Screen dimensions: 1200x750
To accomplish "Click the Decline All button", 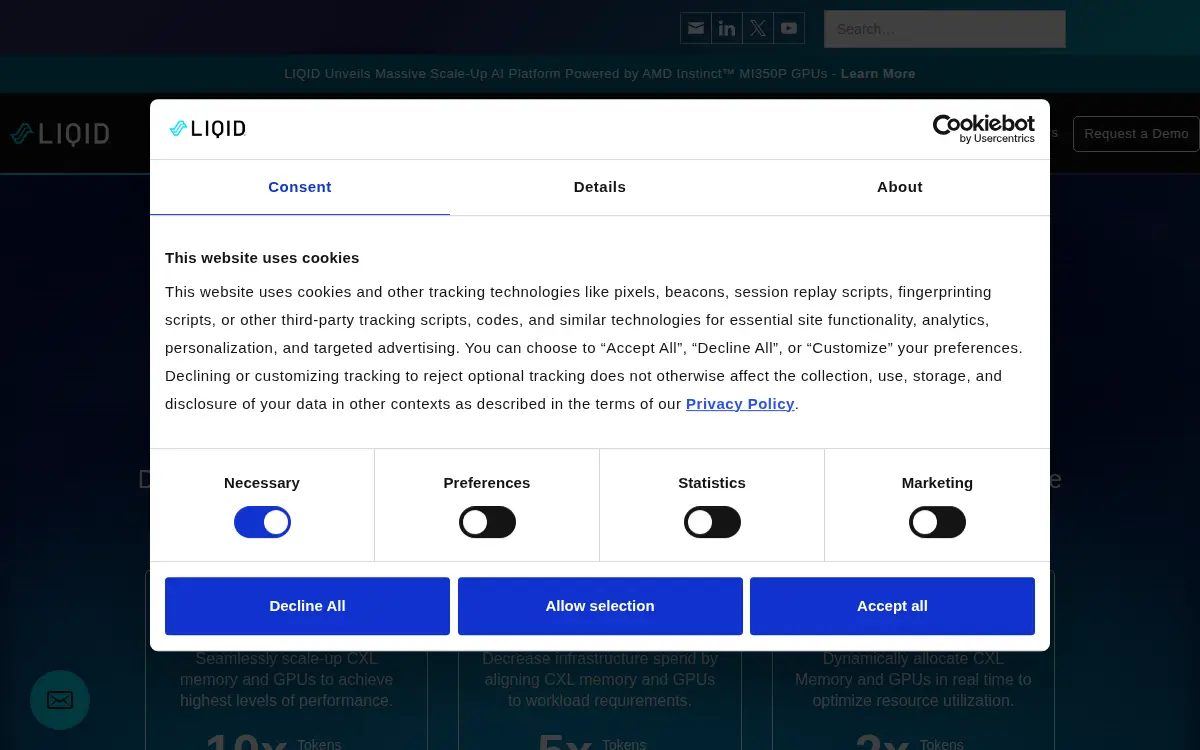I will (x=307, y=606).
